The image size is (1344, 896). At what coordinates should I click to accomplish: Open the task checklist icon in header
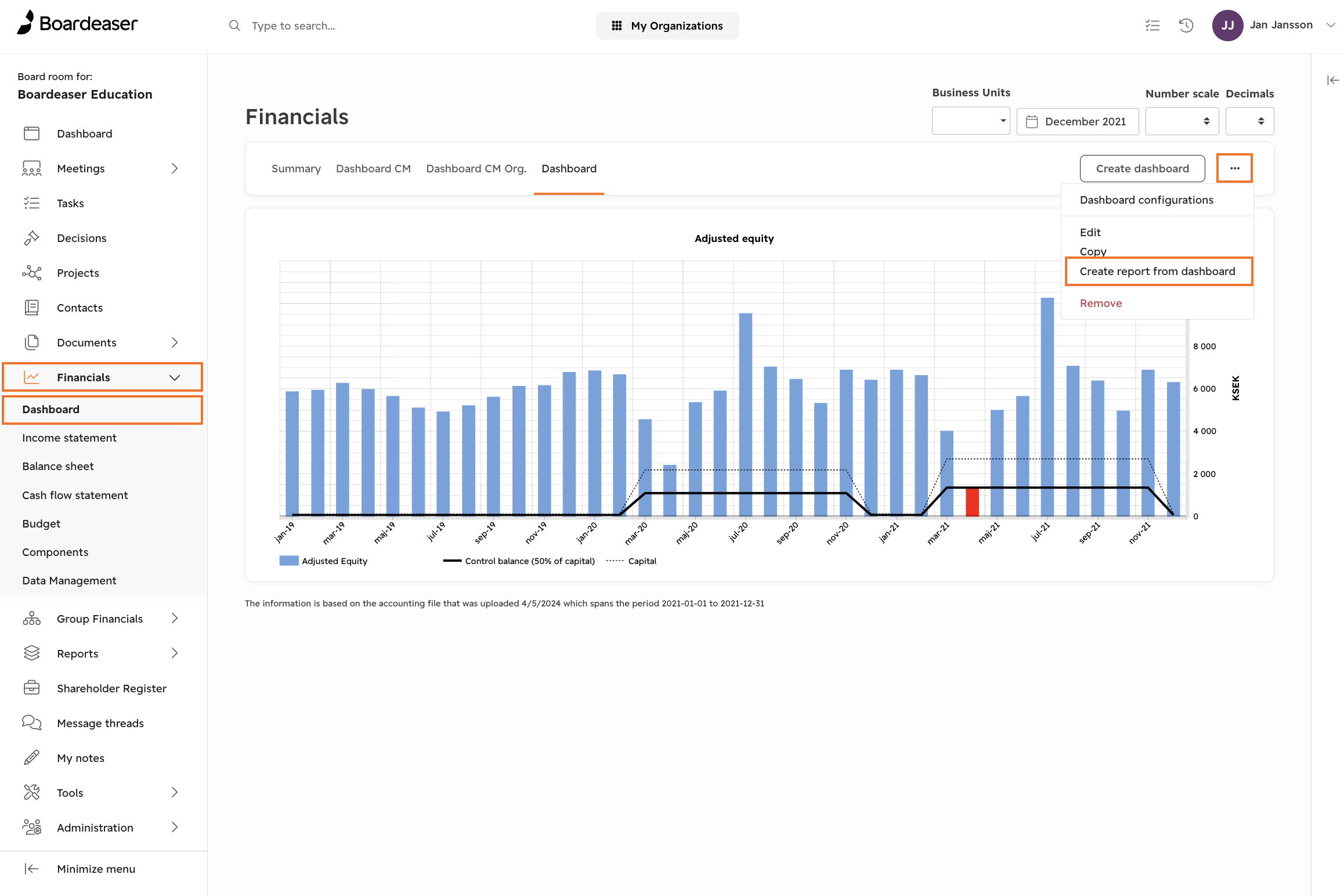(x=1152, y=26)
